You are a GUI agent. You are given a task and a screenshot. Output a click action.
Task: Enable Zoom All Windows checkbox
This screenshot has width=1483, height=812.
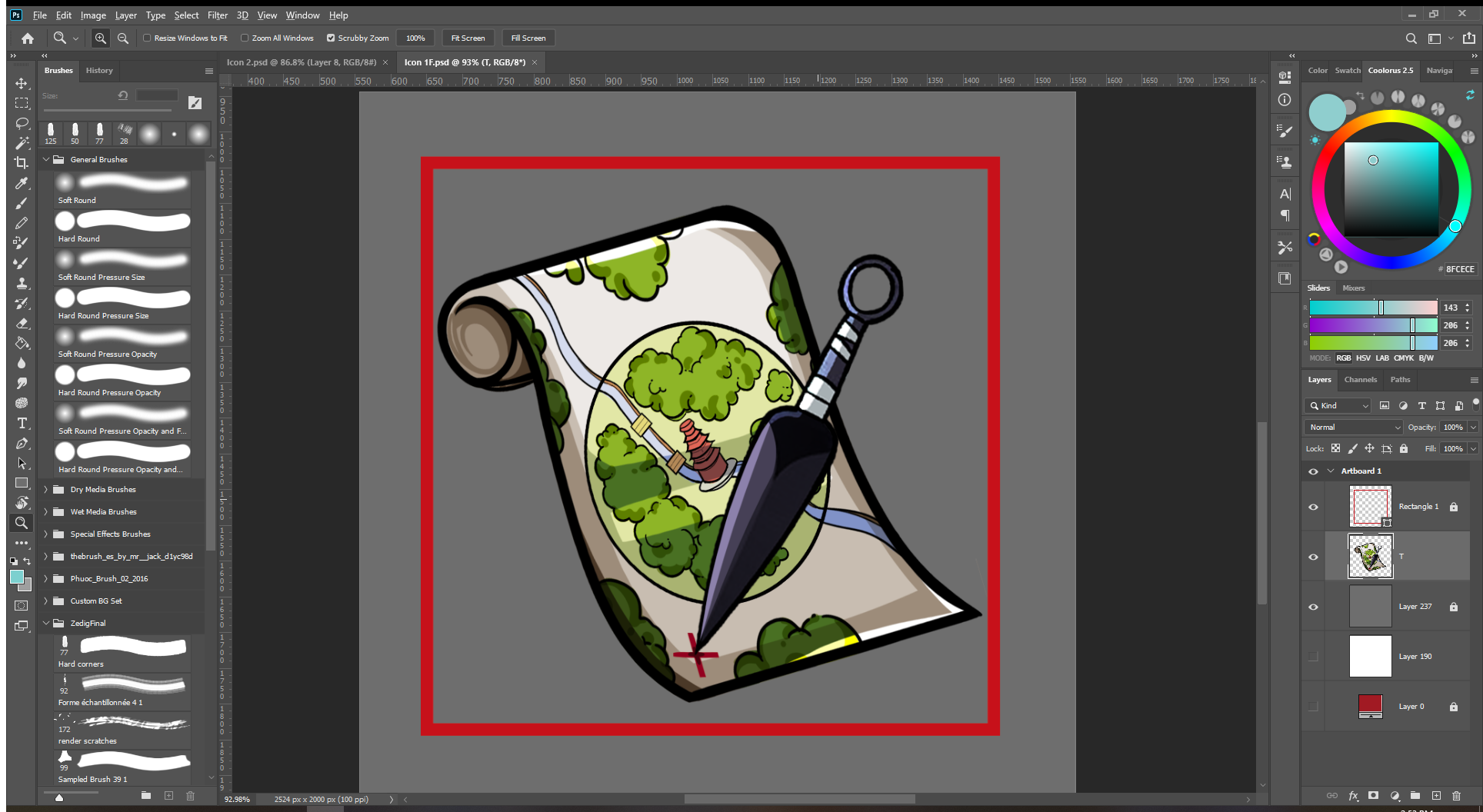(x=245, y=38)
